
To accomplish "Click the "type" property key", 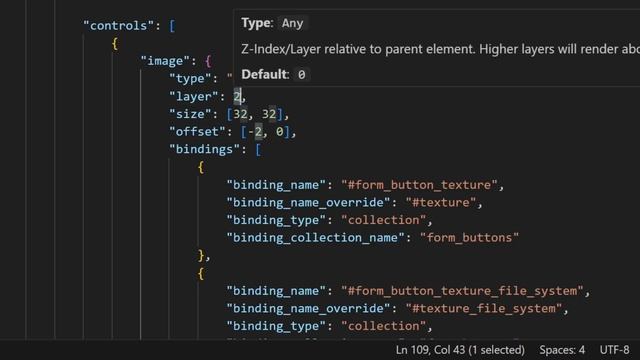I will tap(190, 78).
